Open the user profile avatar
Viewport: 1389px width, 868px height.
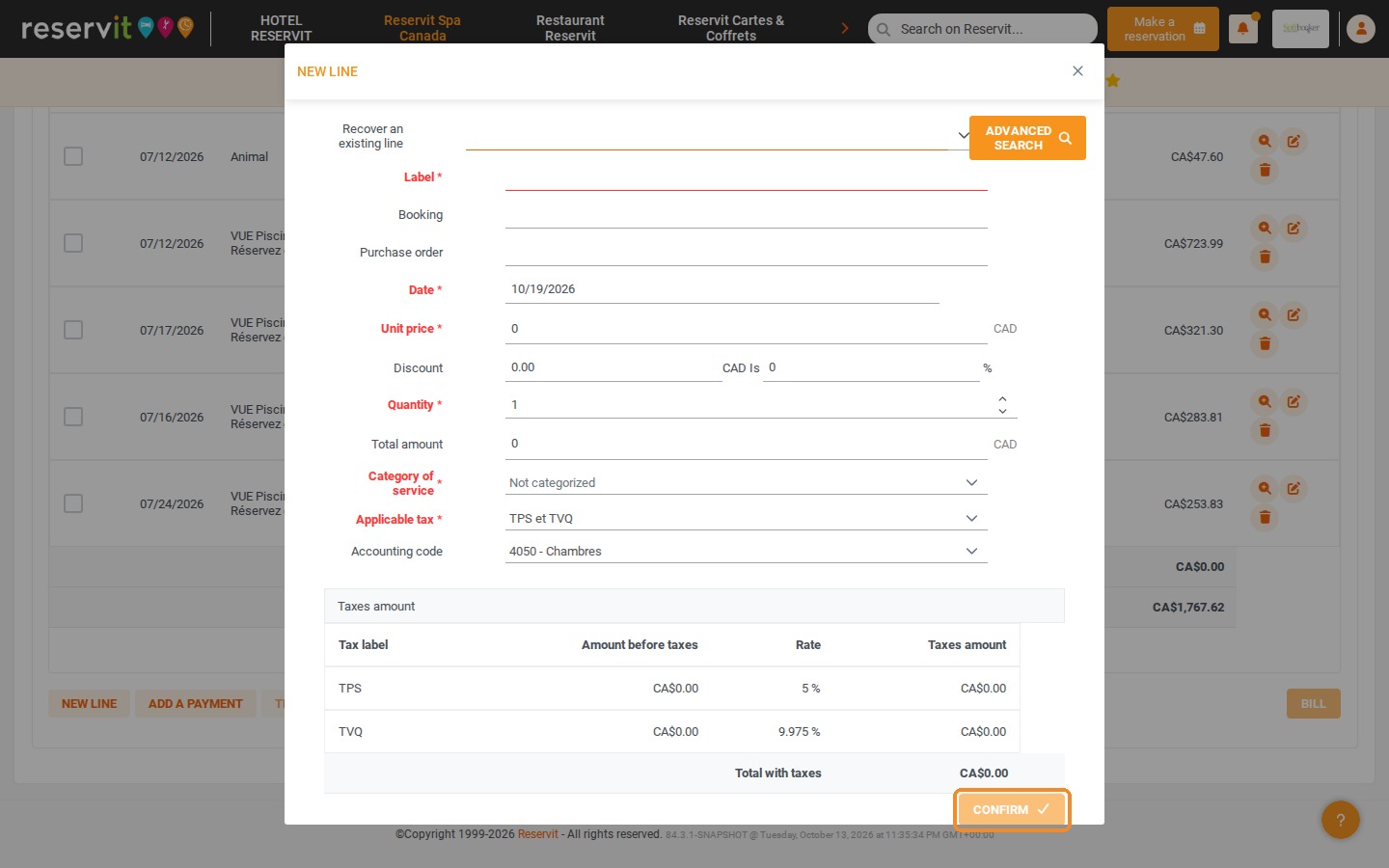1361,29
